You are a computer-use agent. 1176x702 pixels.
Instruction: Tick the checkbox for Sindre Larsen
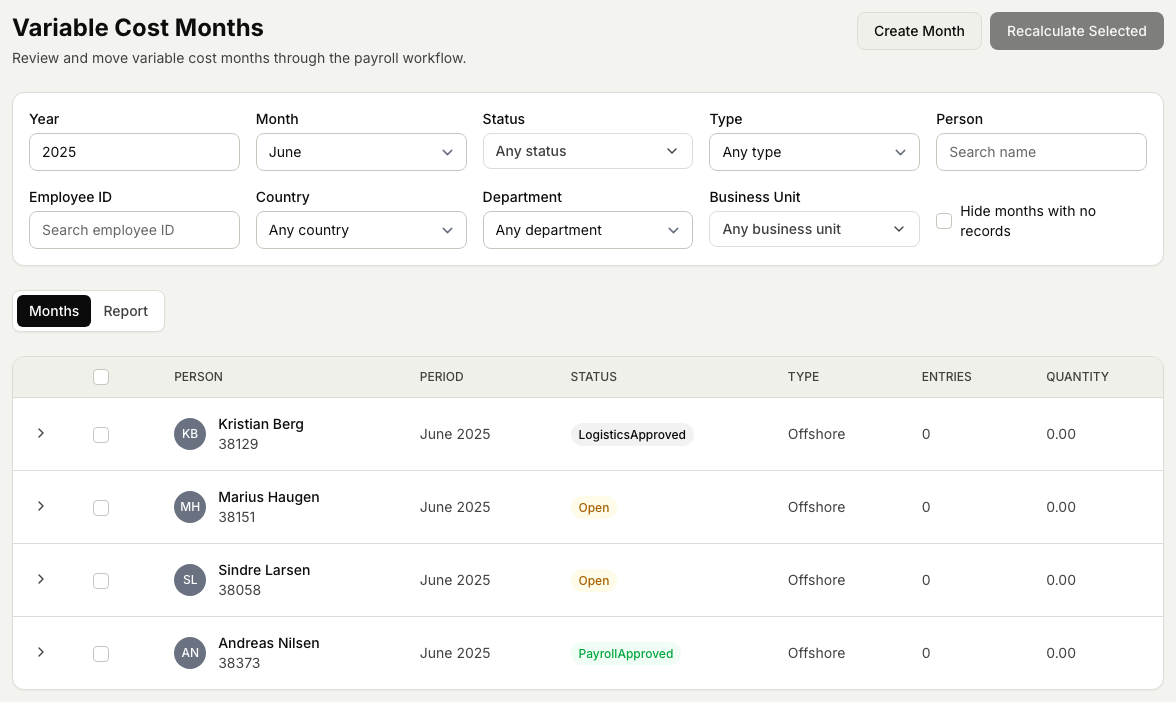coord(101,580)
